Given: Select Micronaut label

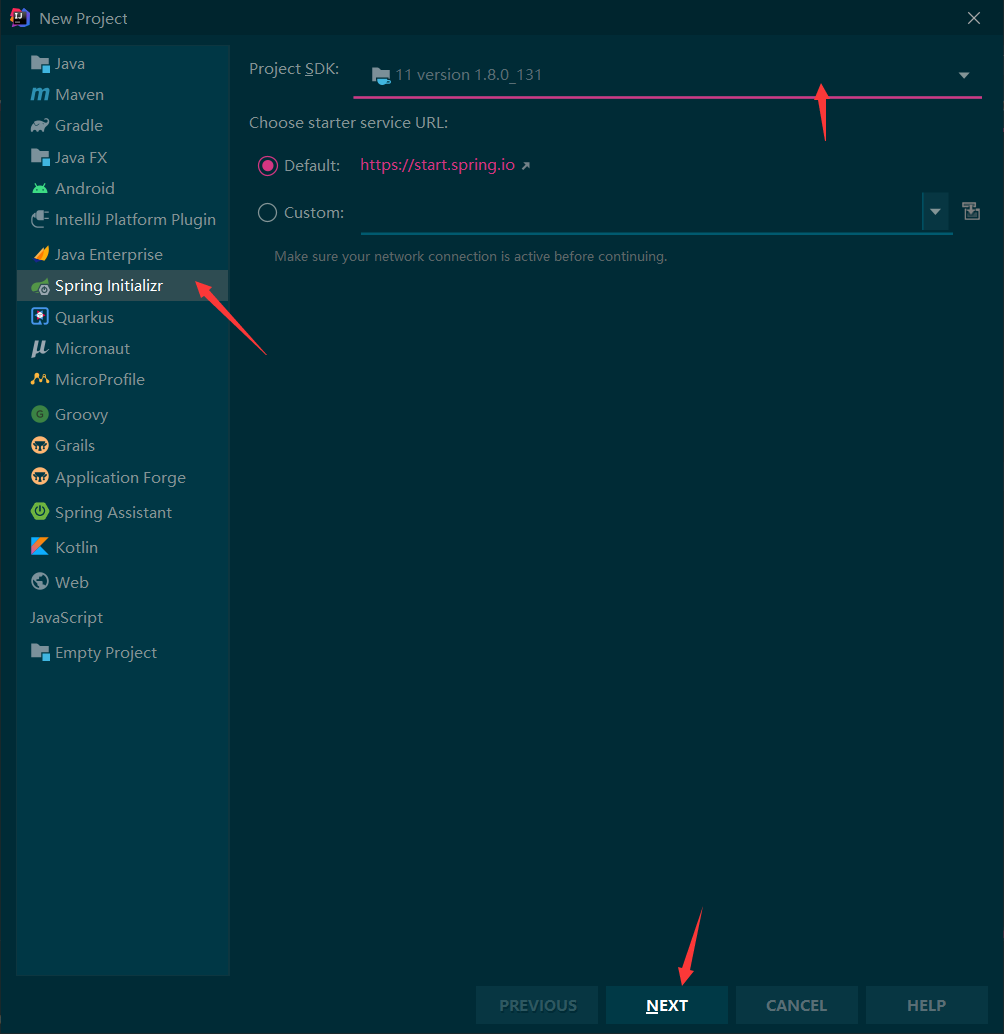Looking at the screenshot, I should tap(92, 349).
